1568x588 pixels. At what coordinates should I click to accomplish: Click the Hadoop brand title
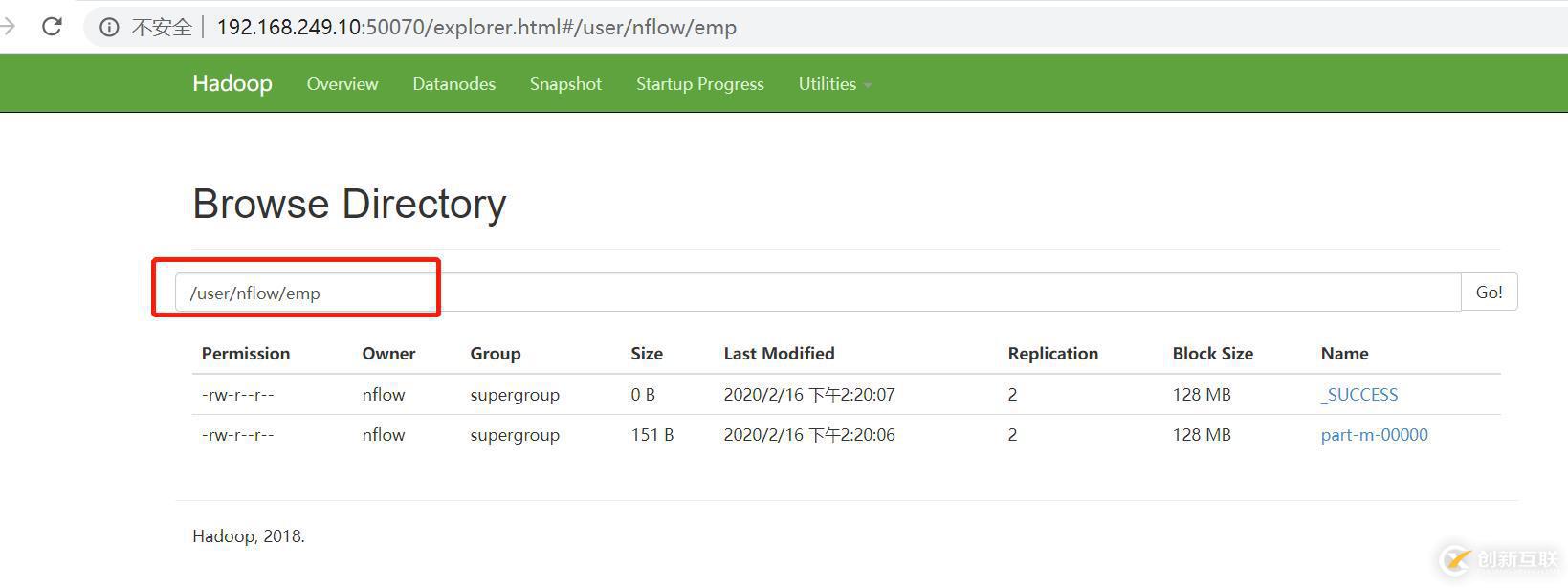[232, 83]
